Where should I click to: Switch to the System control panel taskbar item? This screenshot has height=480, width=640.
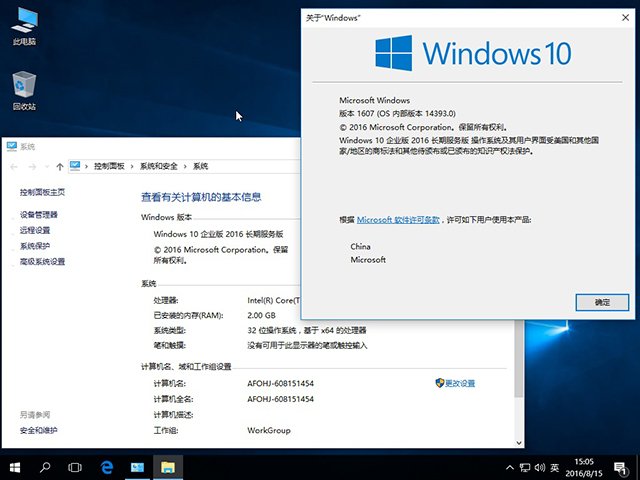[137, 467]
